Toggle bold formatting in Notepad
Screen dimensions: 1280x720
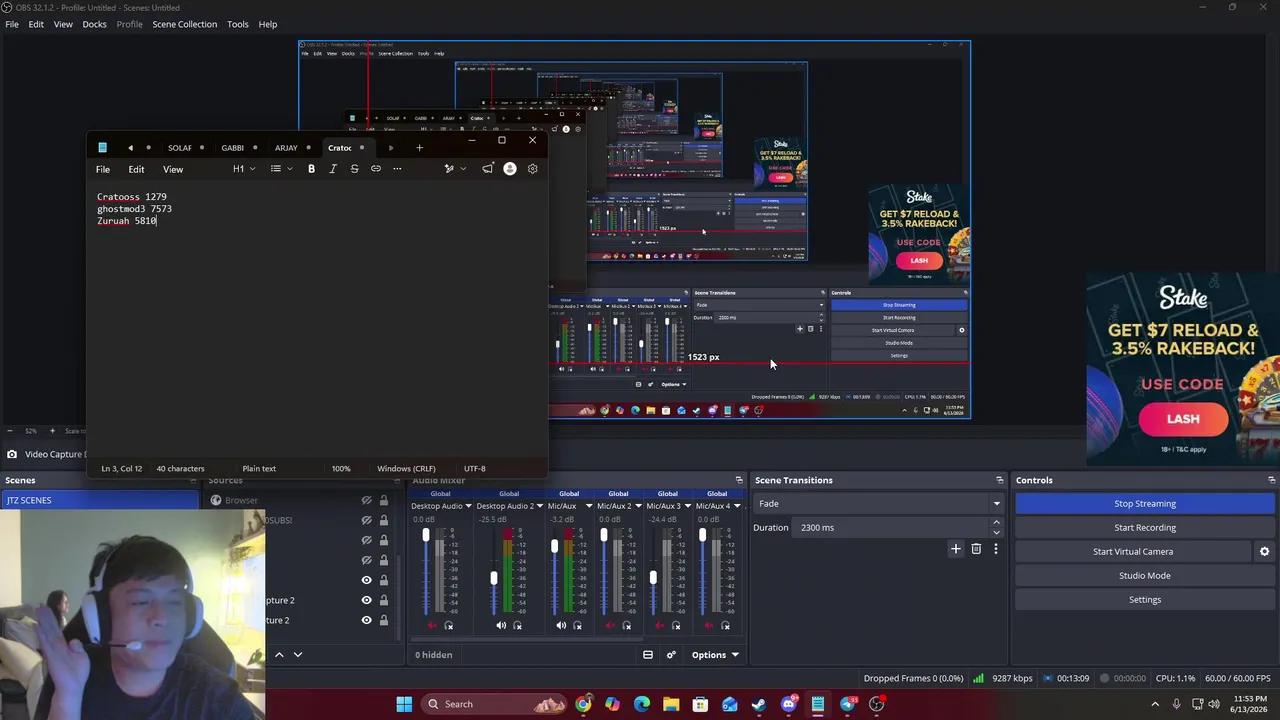click(311, 169)
